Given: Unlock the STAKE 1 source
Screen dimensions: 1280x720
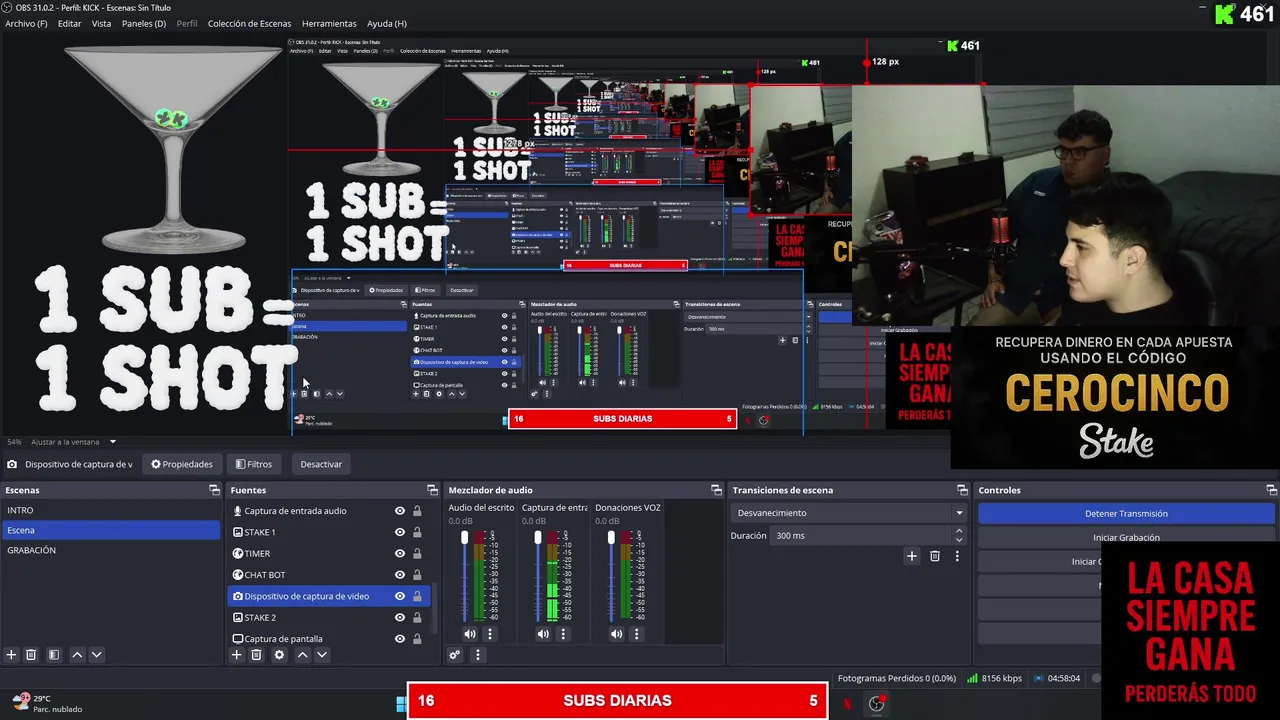Looking at the screenshot, I should 417,532.
